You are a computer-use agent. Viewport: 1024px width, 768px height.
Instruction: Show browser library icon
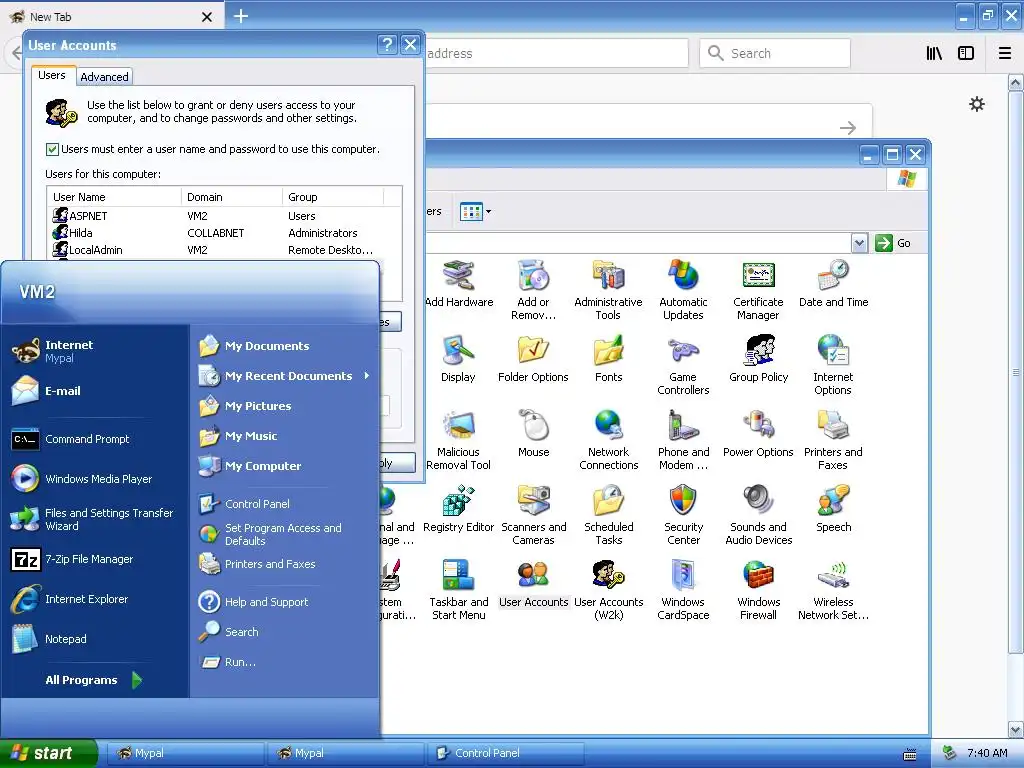pyautogui.click(x=934, y=54)
